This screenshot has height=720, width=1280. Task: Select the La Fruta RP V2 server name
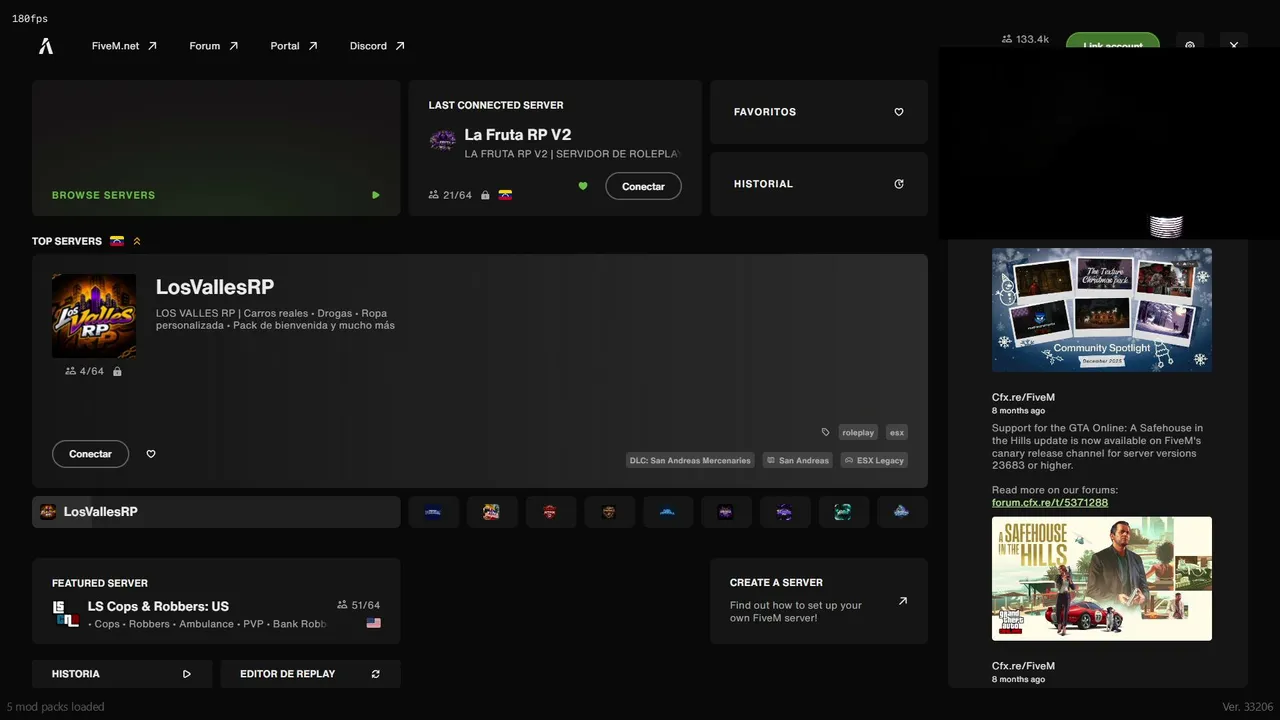pos(518,135)
